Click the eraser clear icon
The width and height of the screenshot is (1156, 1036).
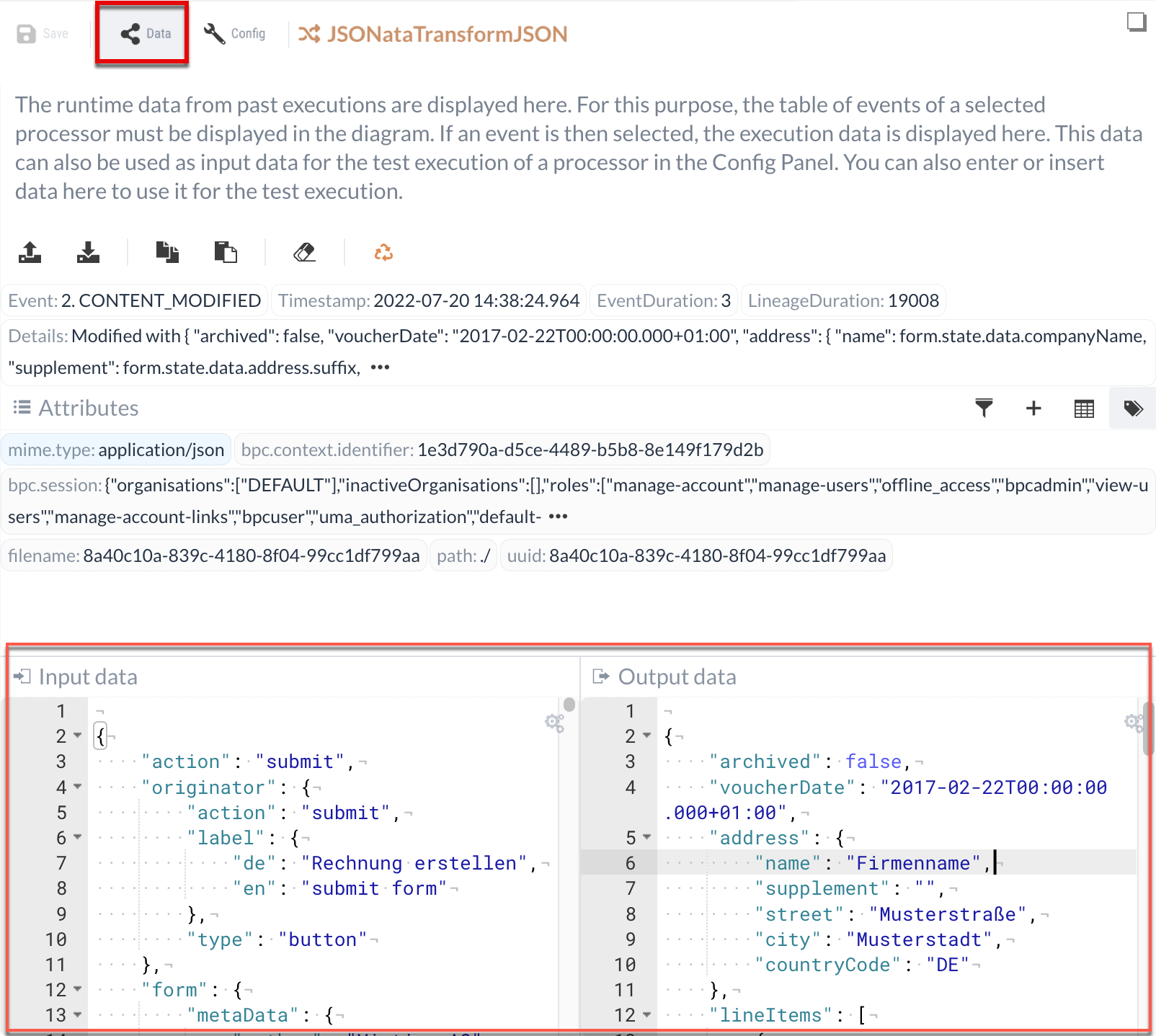click(x=305, y=252)
